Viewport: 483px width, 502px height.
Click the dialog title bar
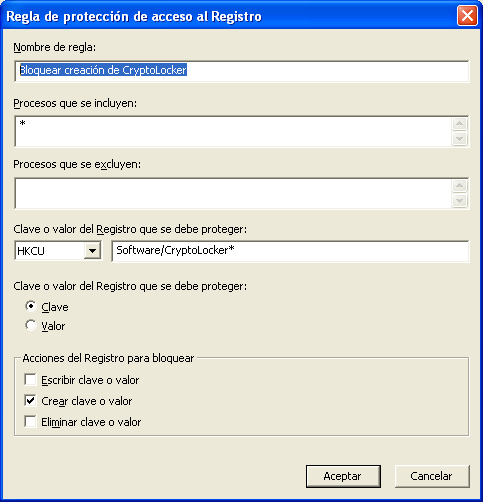(x=228, y=16)
